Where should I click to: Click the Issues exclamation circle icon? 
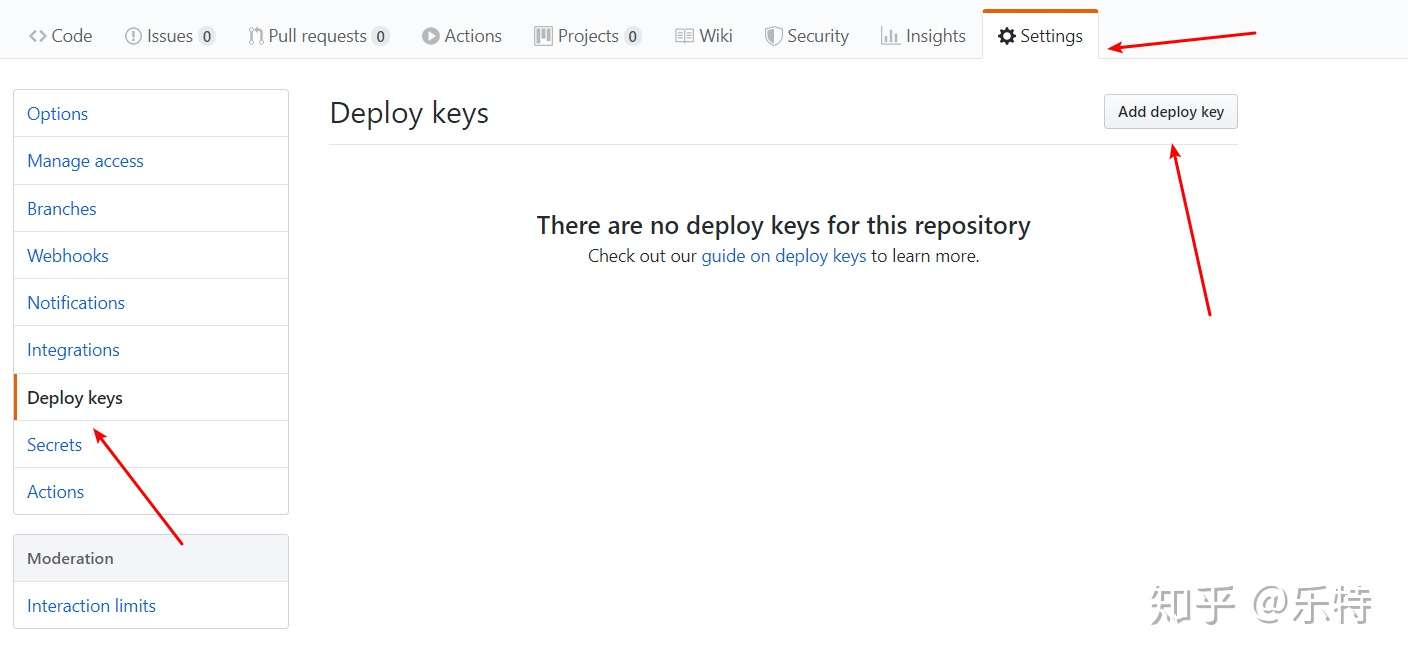[x=133, y=36]
